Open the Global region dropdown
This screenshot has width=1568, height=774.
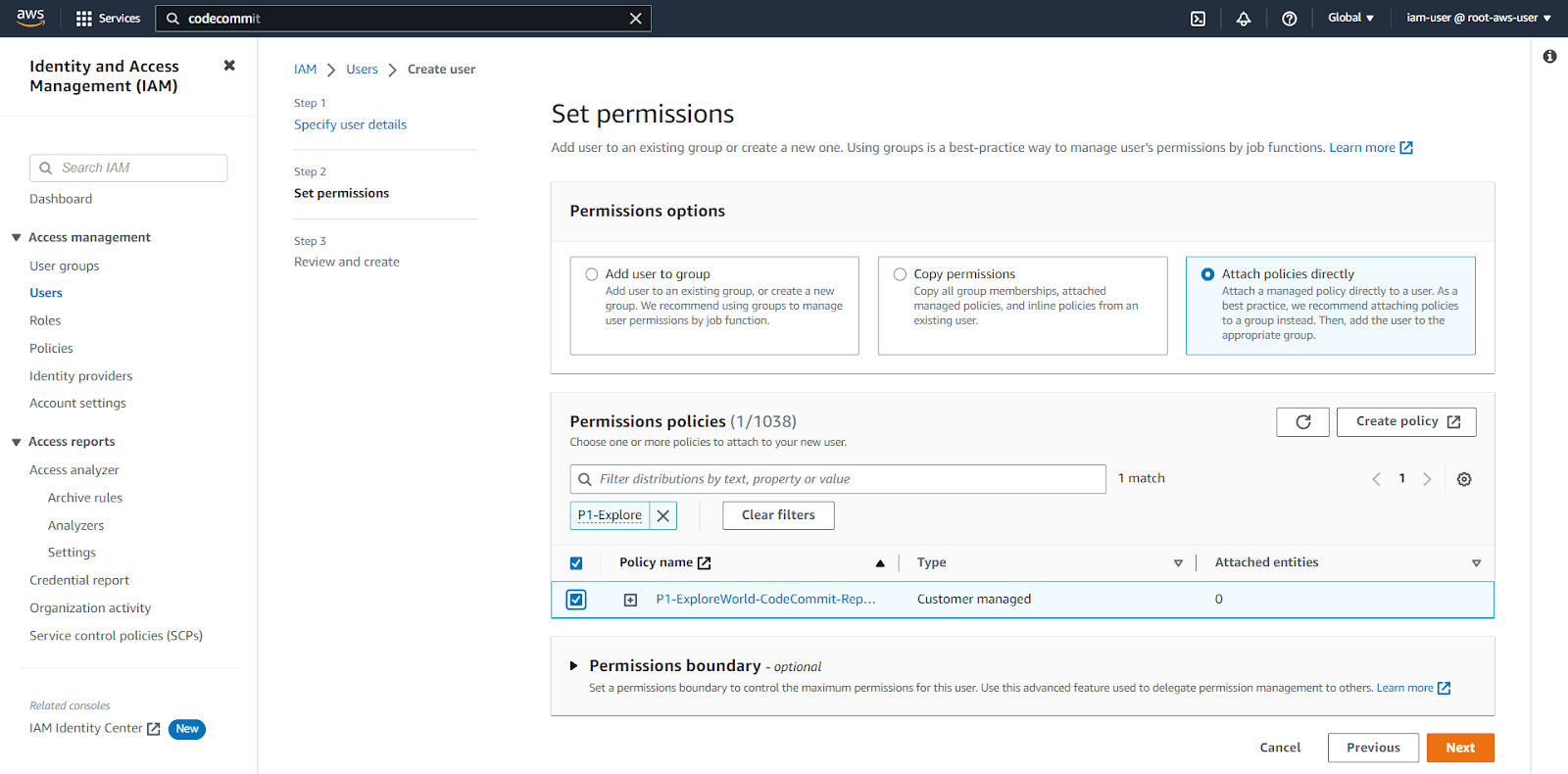pyautogui.click(x=1350, y=19)
